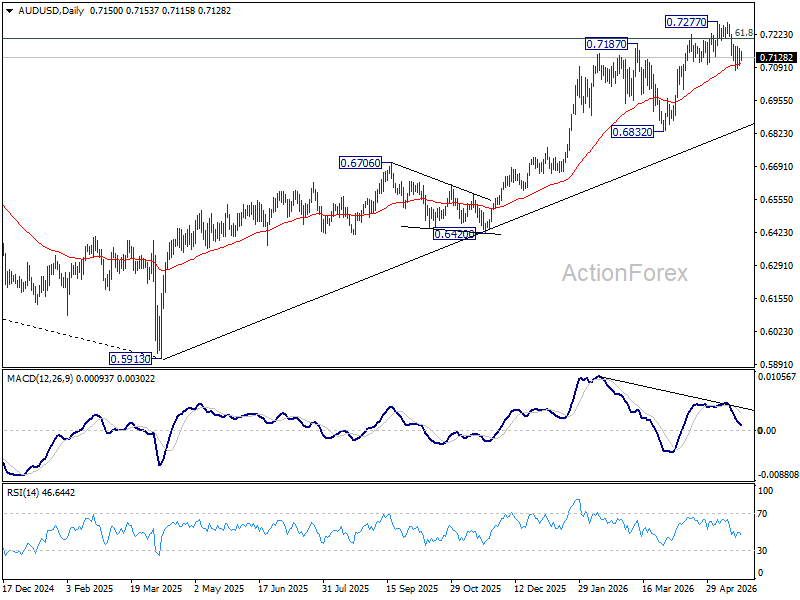Click the 15 Sep 2025 date marker
800x600 pixels.
[x=412, y=589]
